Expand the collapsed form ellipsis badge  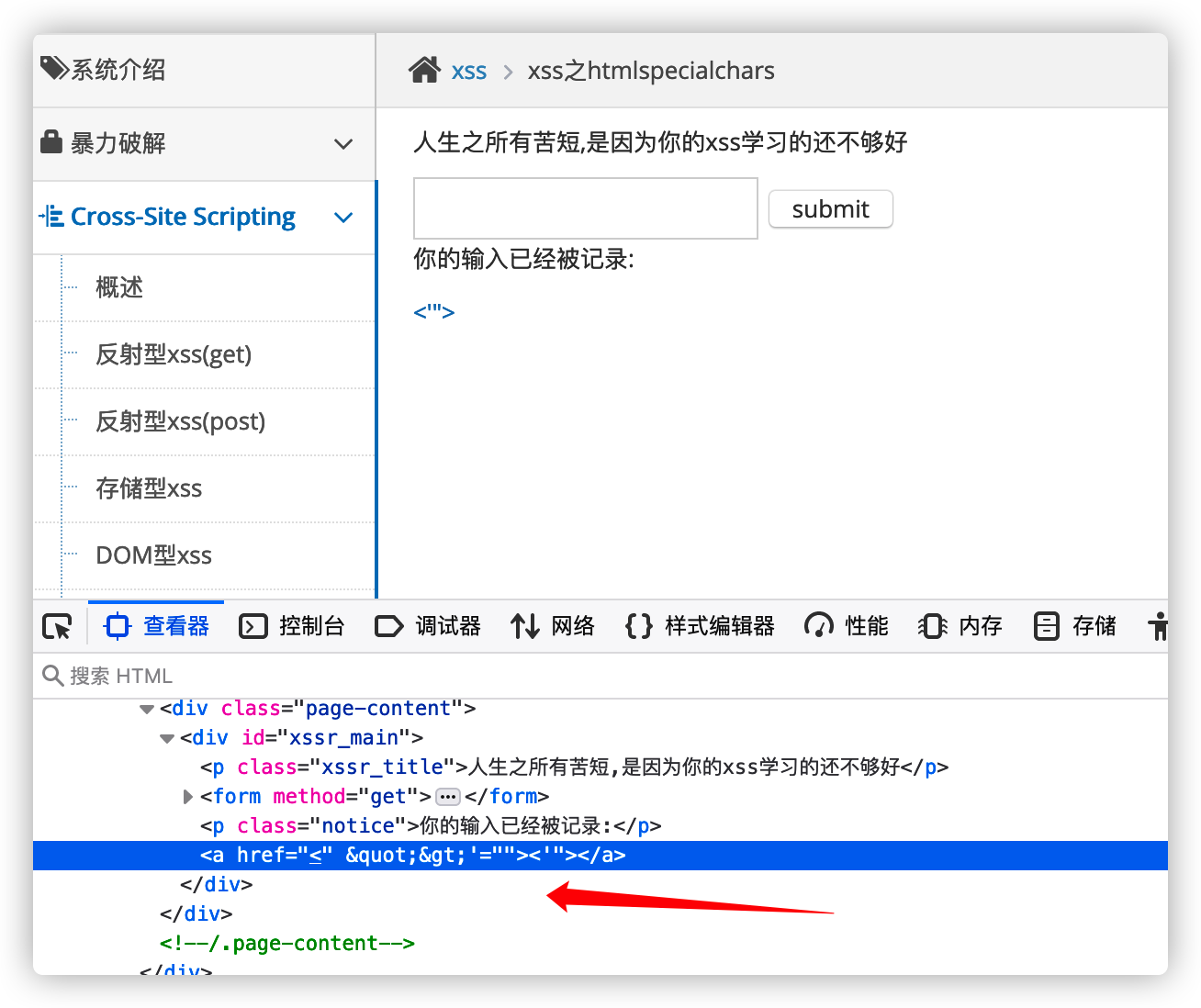point(448,797)
